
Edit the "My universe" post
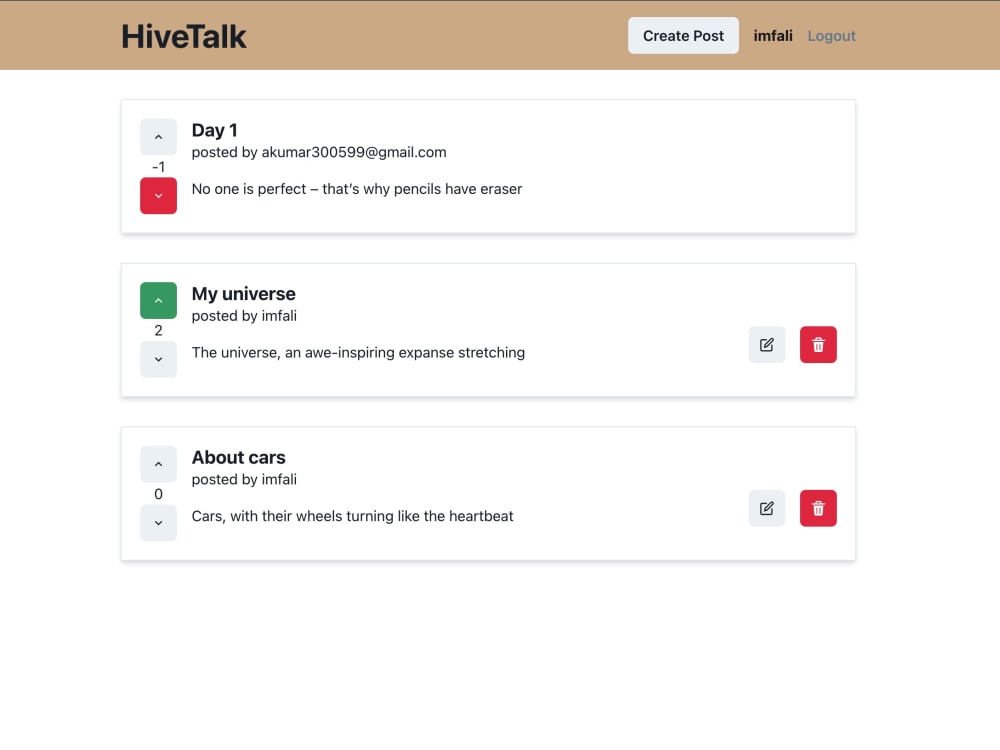point(767,345)
